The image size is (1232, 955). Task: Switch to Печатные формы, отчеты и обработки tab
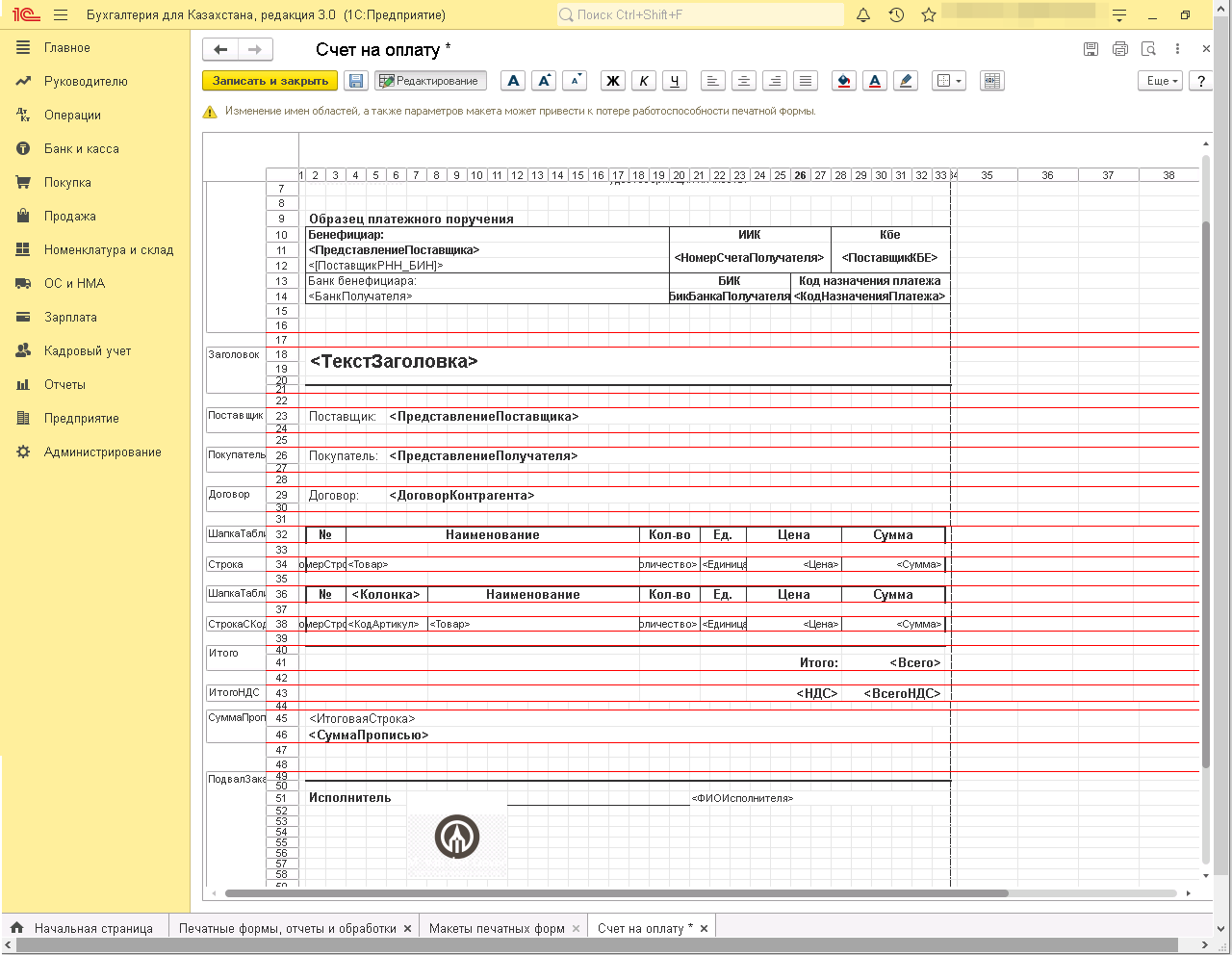[288, 928]
